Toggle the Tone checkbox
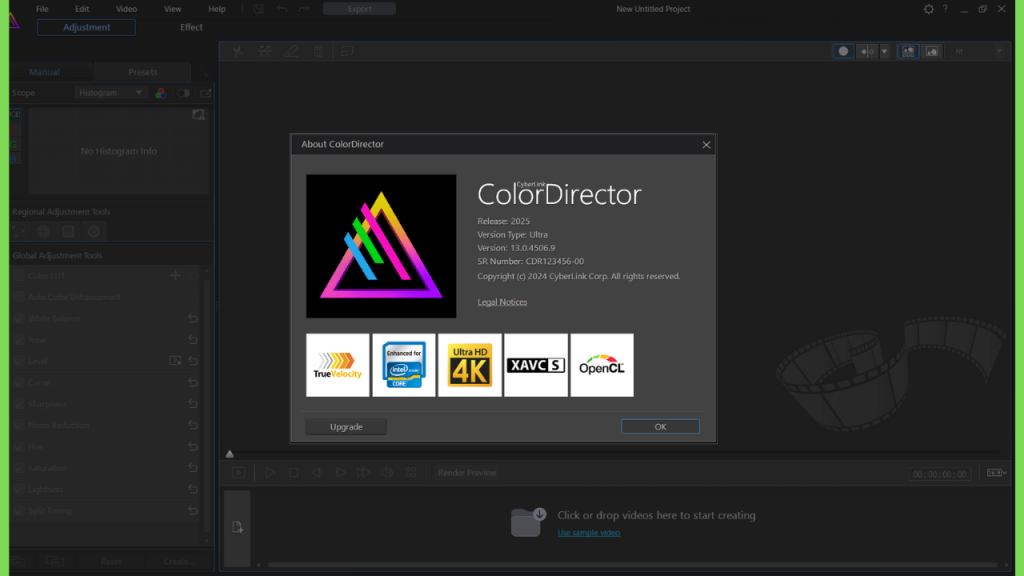Screen dimensions: 1024x576 pos(19,340)
